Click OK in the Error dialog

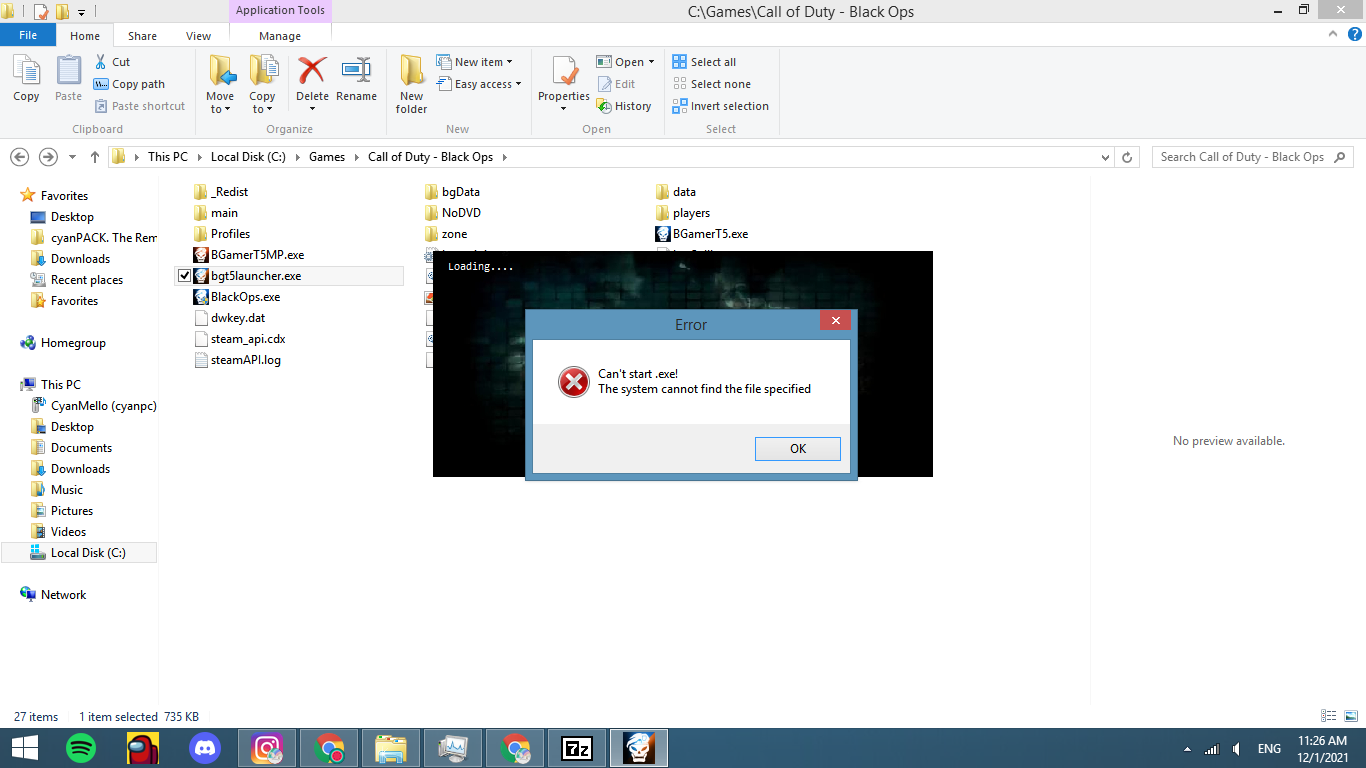click(797, 449)
